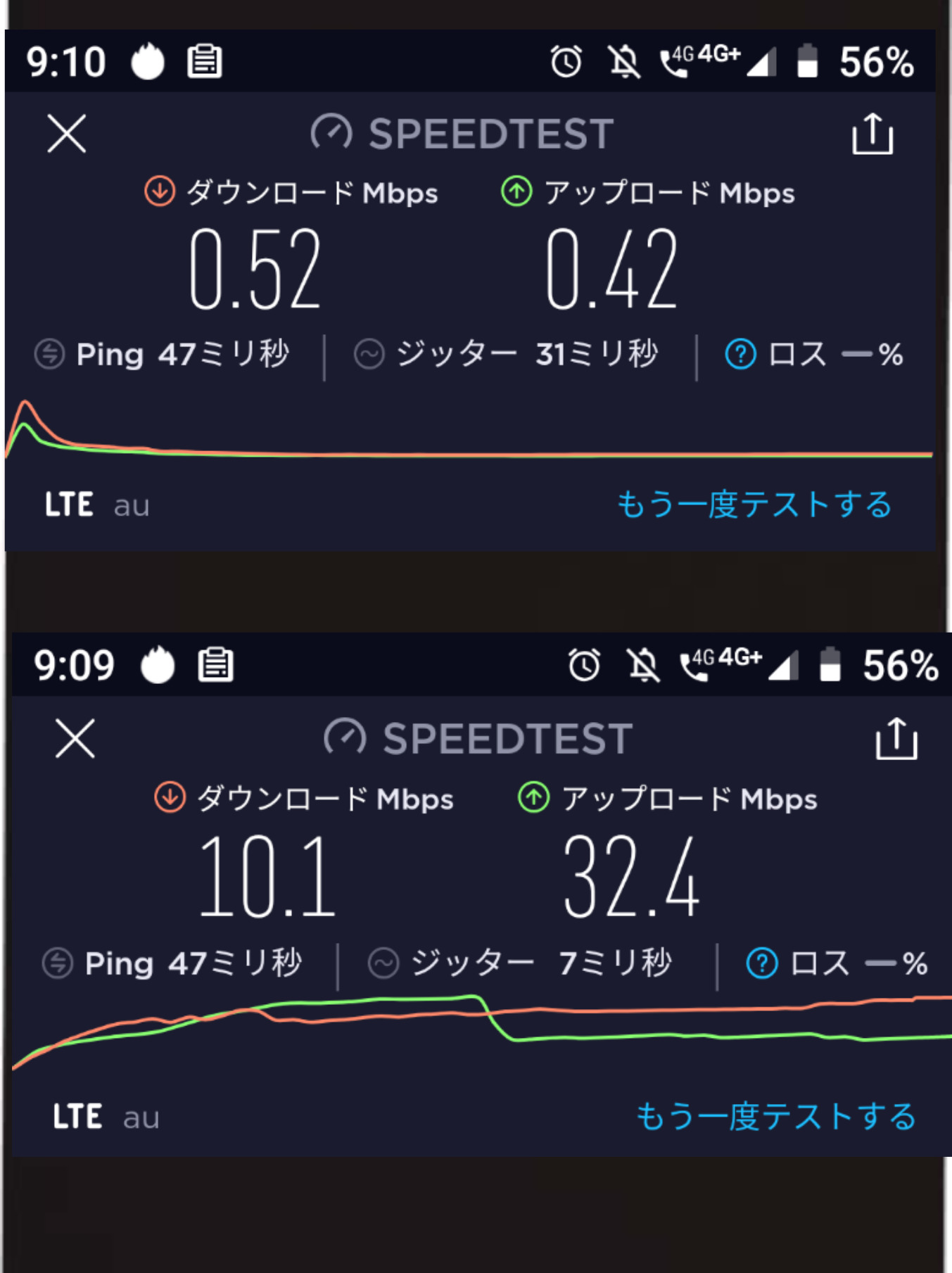Close the 0.52 Mbps download result panel
952x1273 pixels.
point(67,134)
